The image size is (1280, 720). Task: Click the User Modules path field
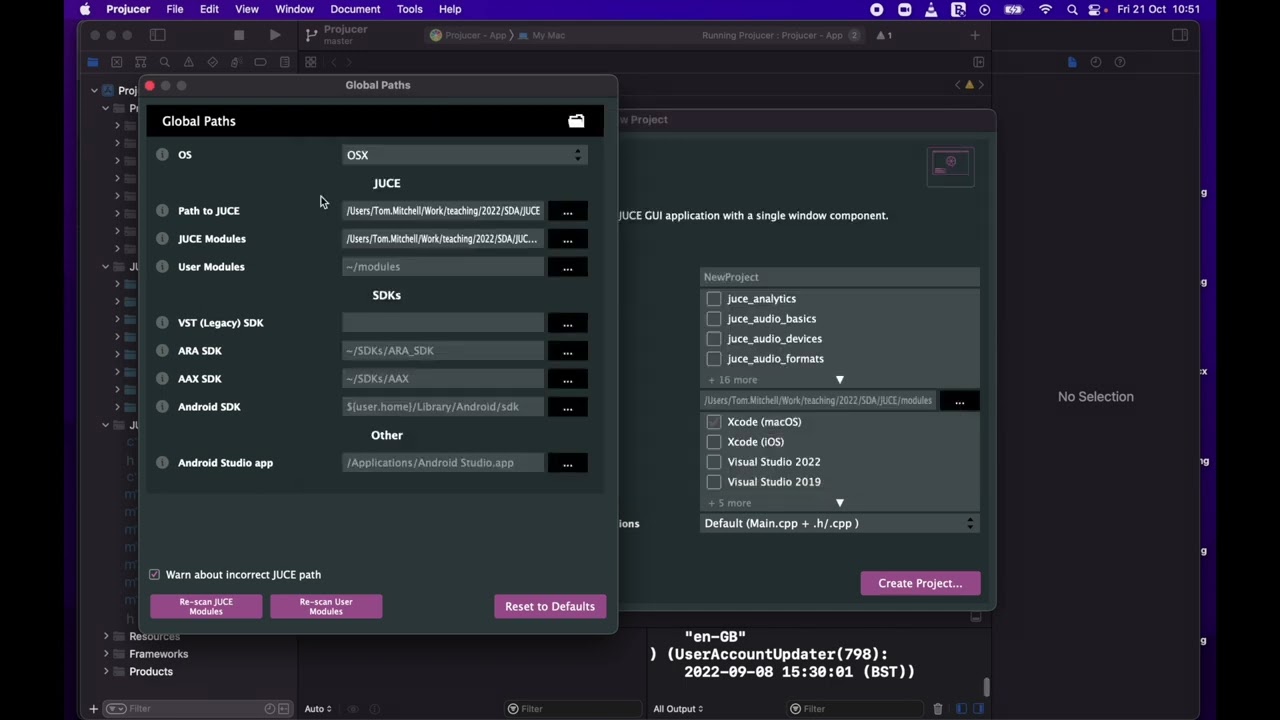(x=443, y=267)
